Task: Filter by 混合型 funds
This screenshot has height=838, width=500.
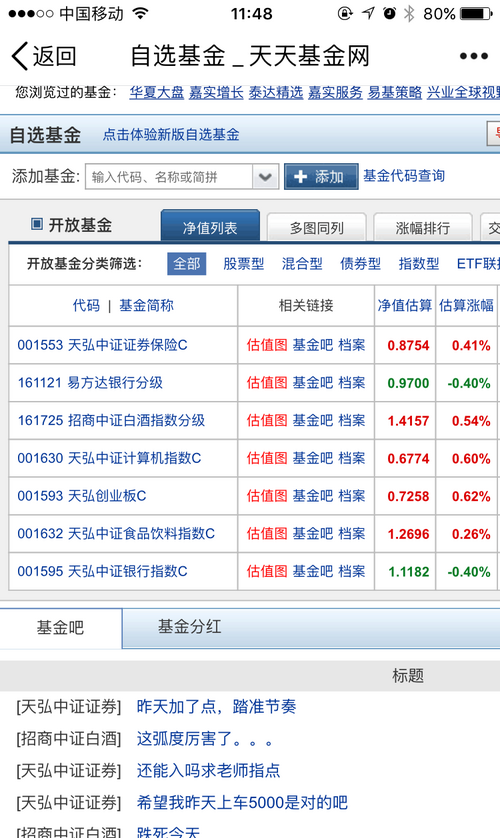Action: 302,263
